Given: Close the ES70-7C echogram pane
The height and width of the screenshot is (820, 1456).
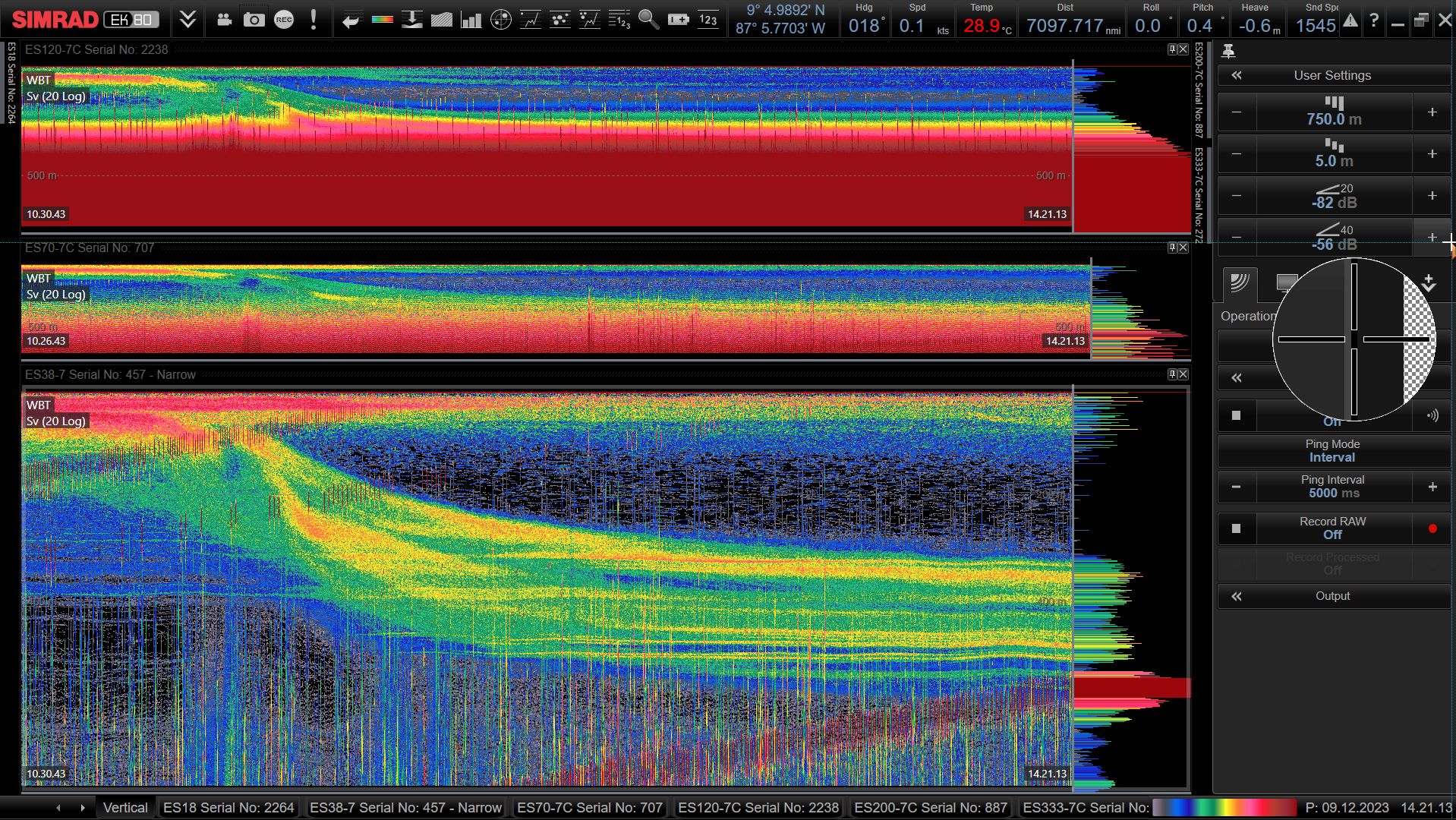Looking at the screenshot, I should tap(1183, 248).
